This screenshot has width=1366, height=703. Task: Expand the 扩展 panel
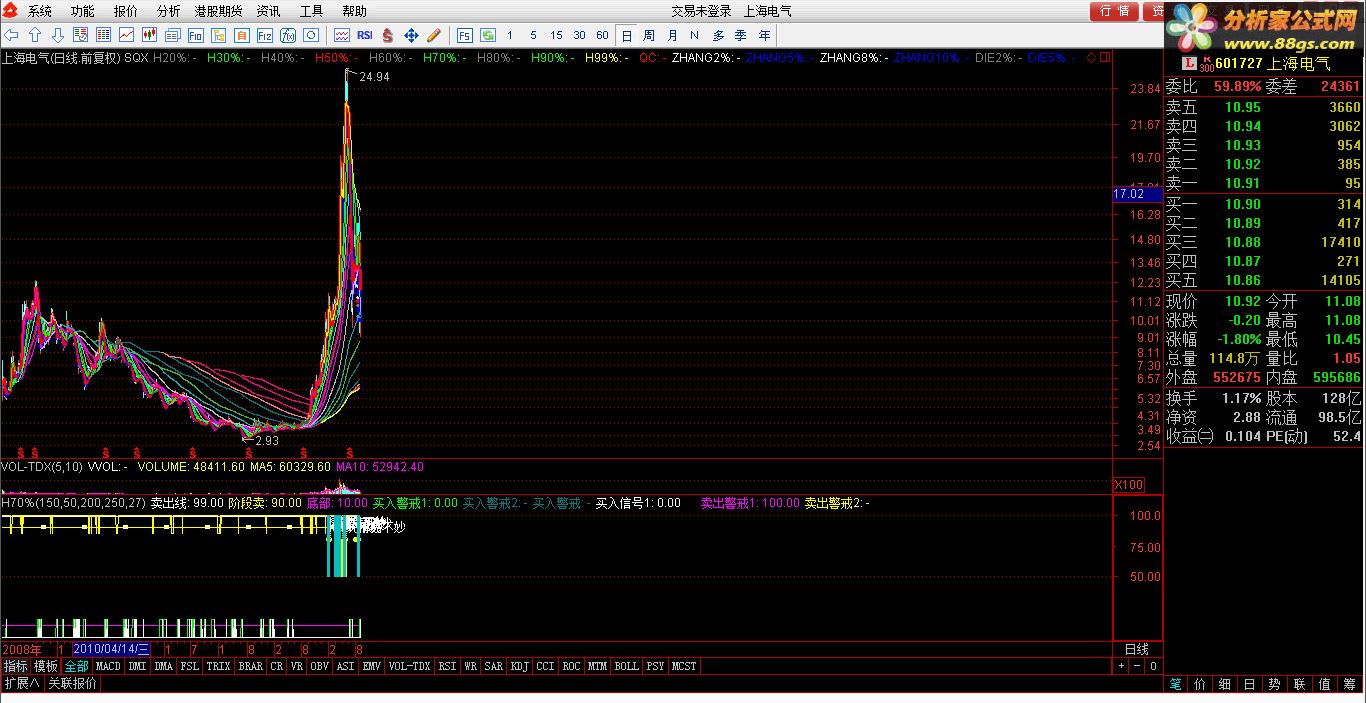coord(22,684)
